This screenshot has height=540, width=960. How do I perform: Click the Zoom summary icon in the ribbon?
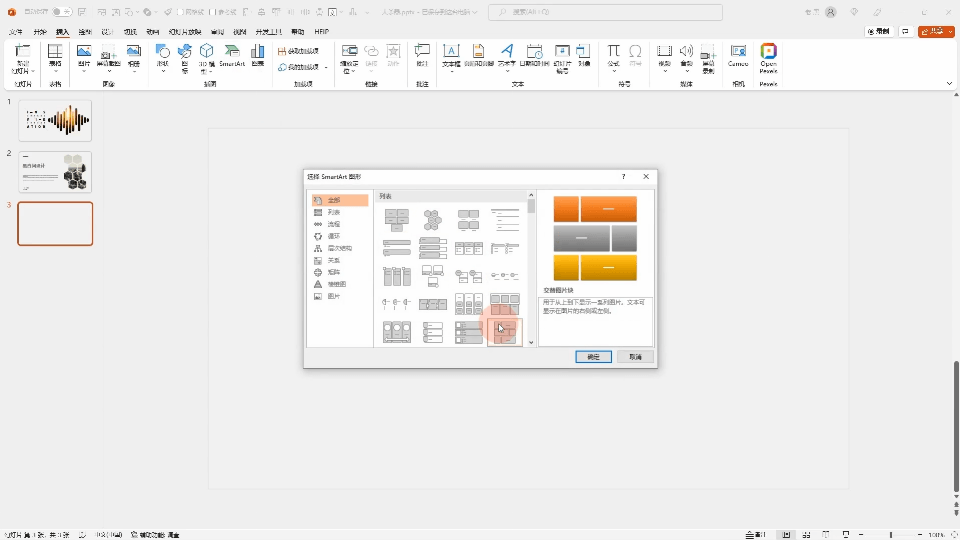click(x=350, y=51)
